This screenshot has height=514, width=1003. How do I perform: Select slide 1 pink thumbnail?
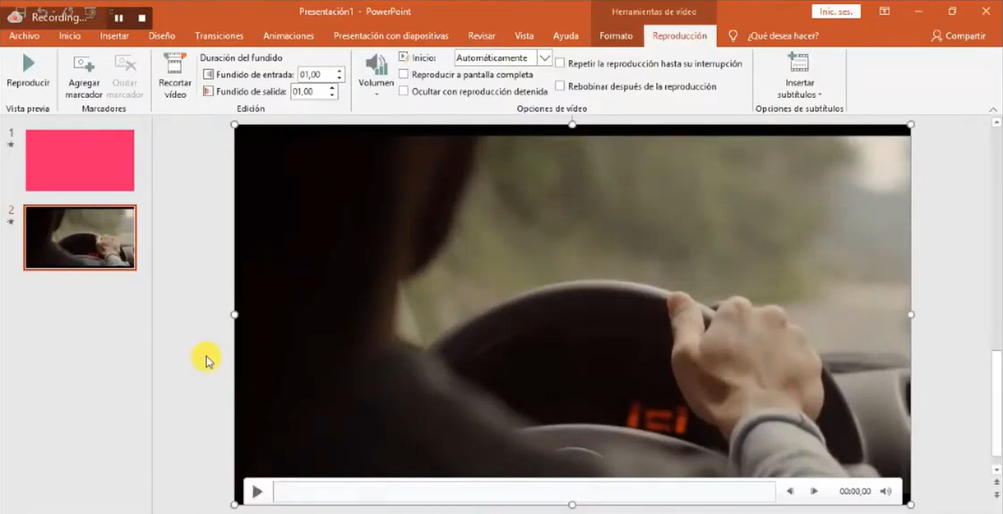tap(80, 160)
